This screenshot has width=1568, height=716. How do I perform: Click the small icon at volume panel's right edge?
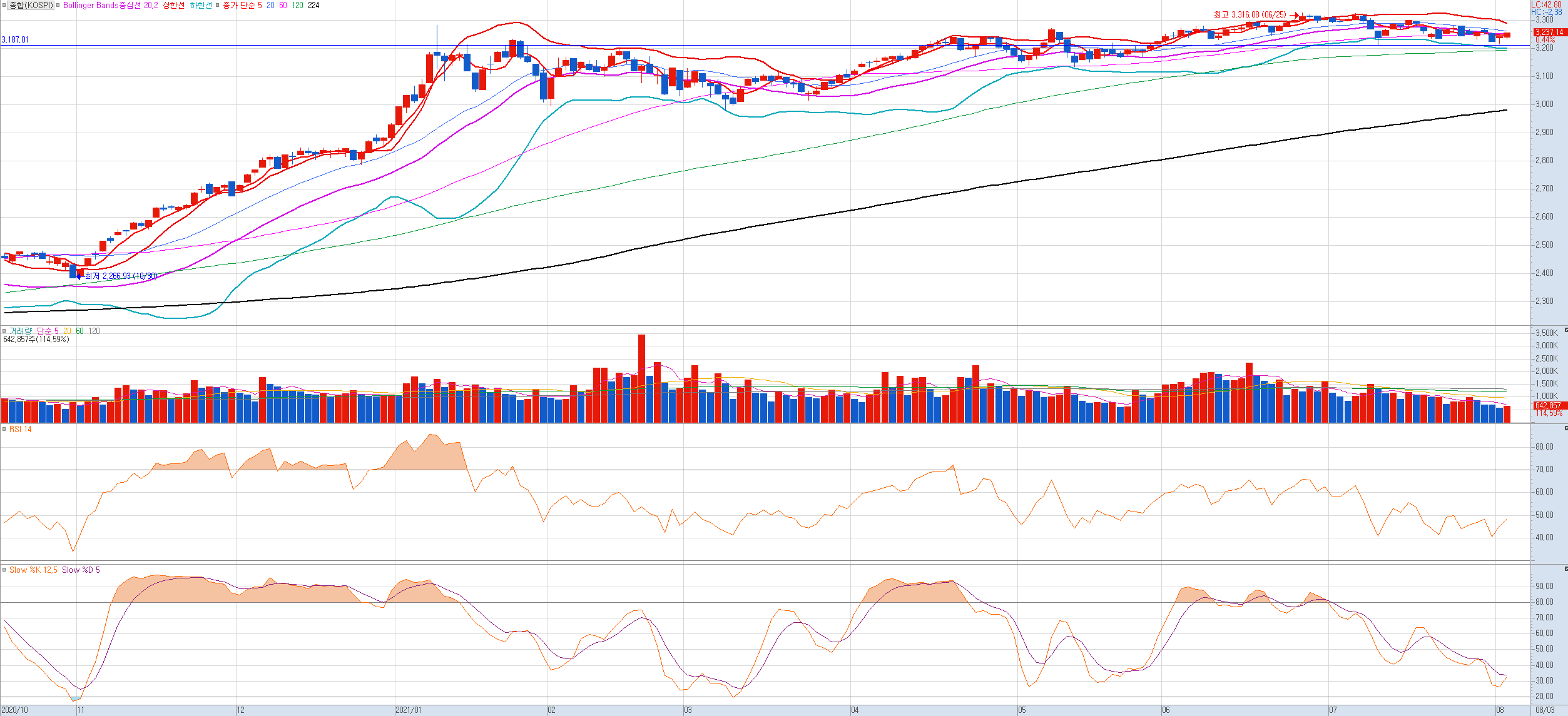click(1565, 330)
